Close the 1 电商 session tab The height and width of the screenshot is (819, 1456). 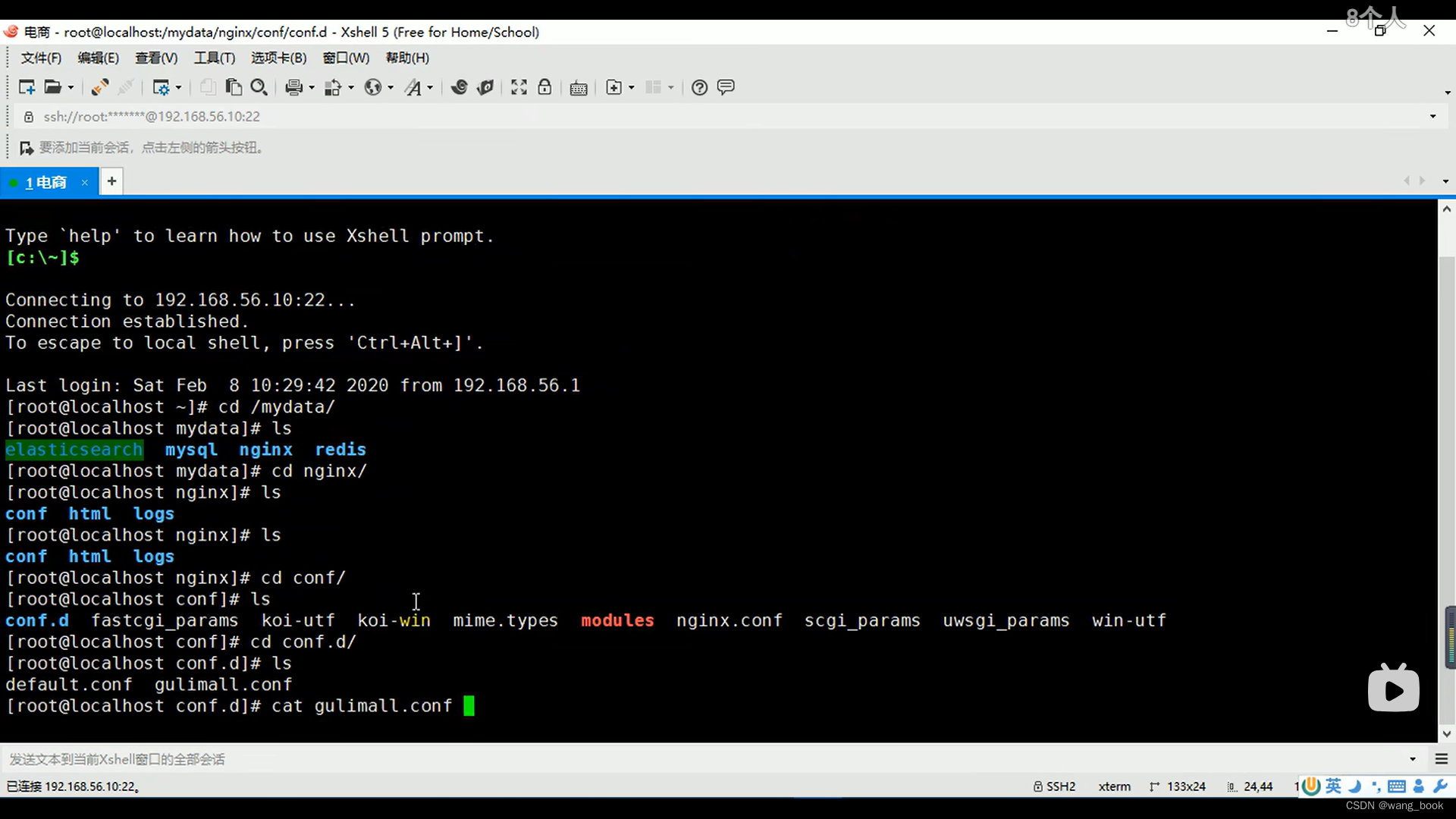tap(85, 182)
